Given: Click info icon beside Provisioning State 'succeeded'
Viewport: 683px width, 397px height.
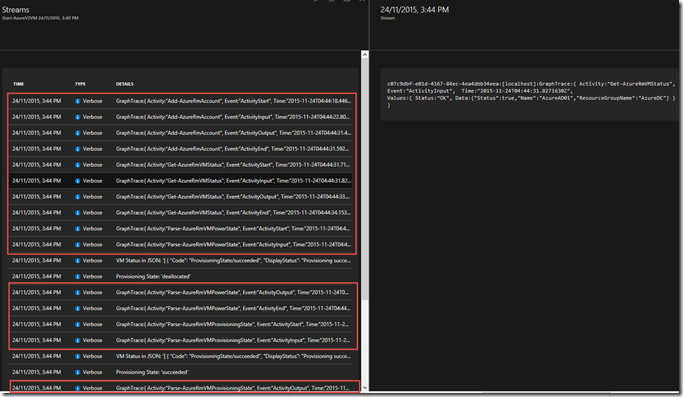Looking at the screenshot, I should tap(78, 373).
